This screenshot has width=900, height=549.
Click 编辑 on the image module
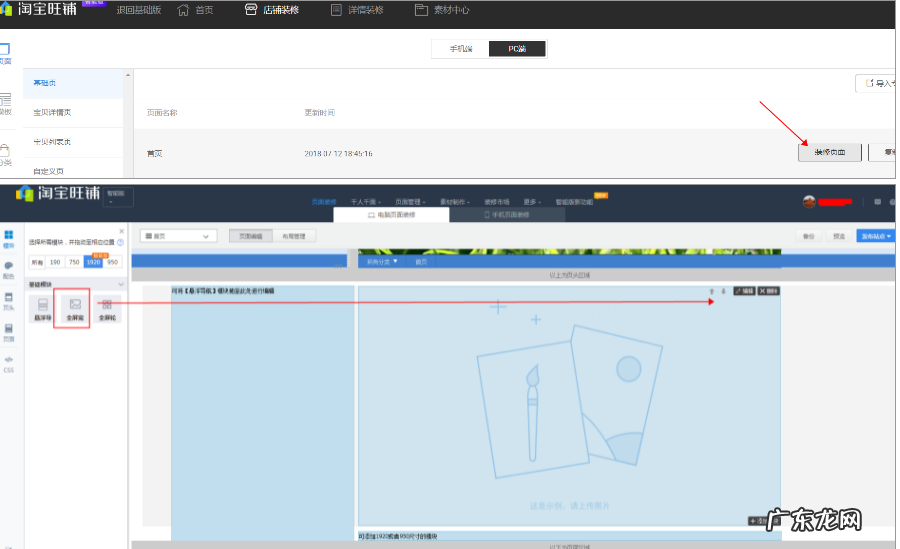(744, 291)
